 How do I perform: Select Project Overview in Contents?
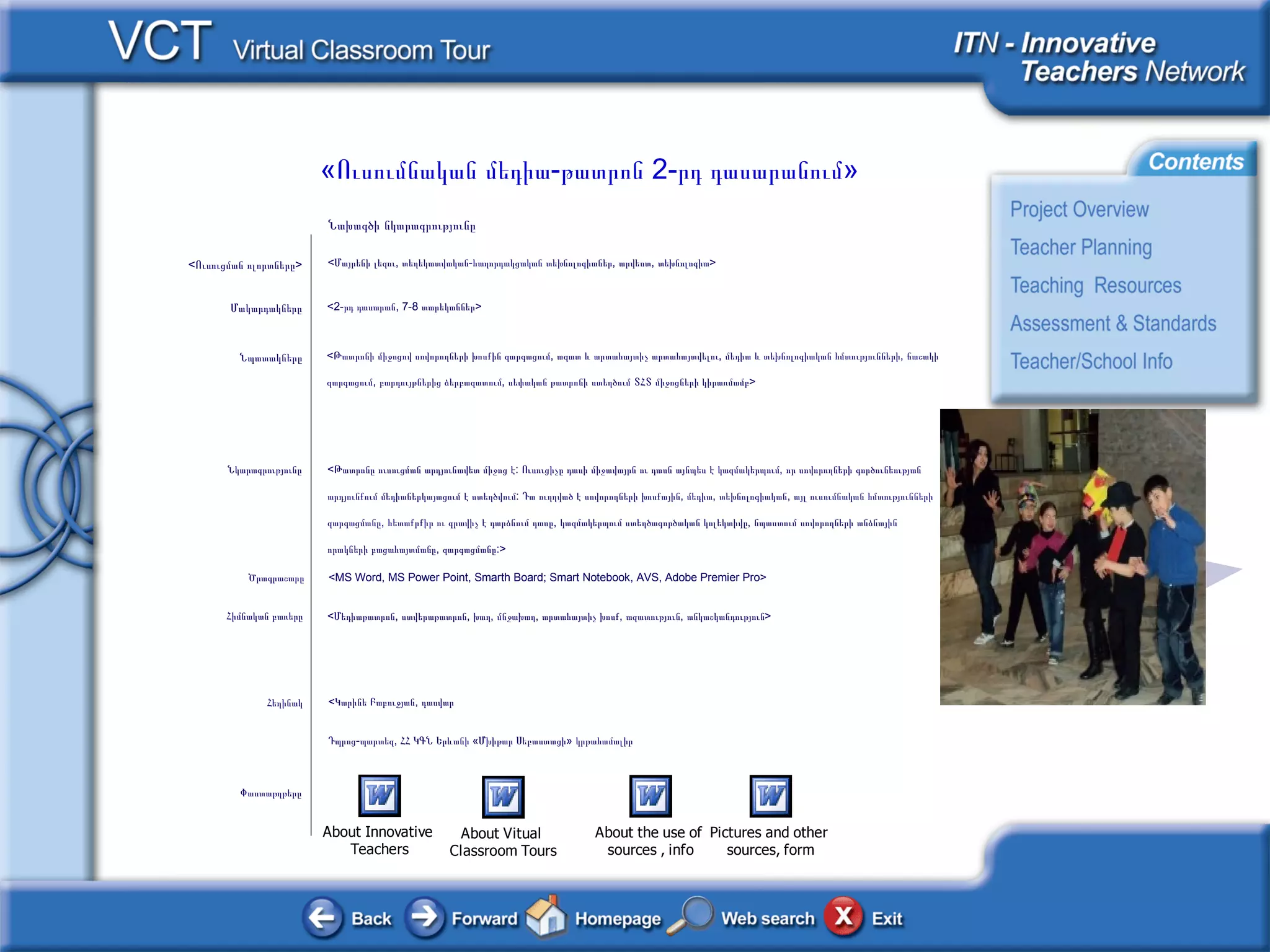point(1079,209)
